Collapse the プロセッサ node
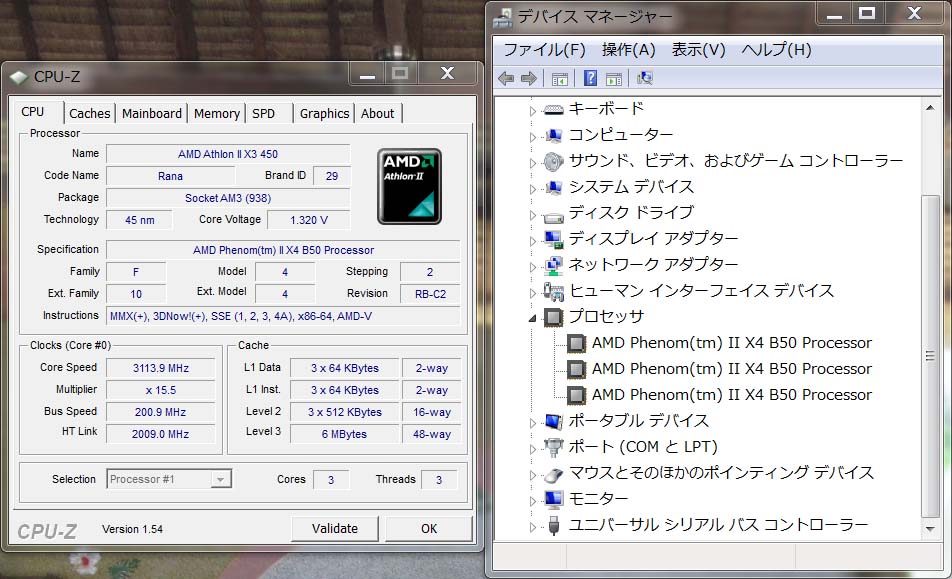Image resolution: width=952 pixels, height=579 pixels. click(x=532, y=318)
